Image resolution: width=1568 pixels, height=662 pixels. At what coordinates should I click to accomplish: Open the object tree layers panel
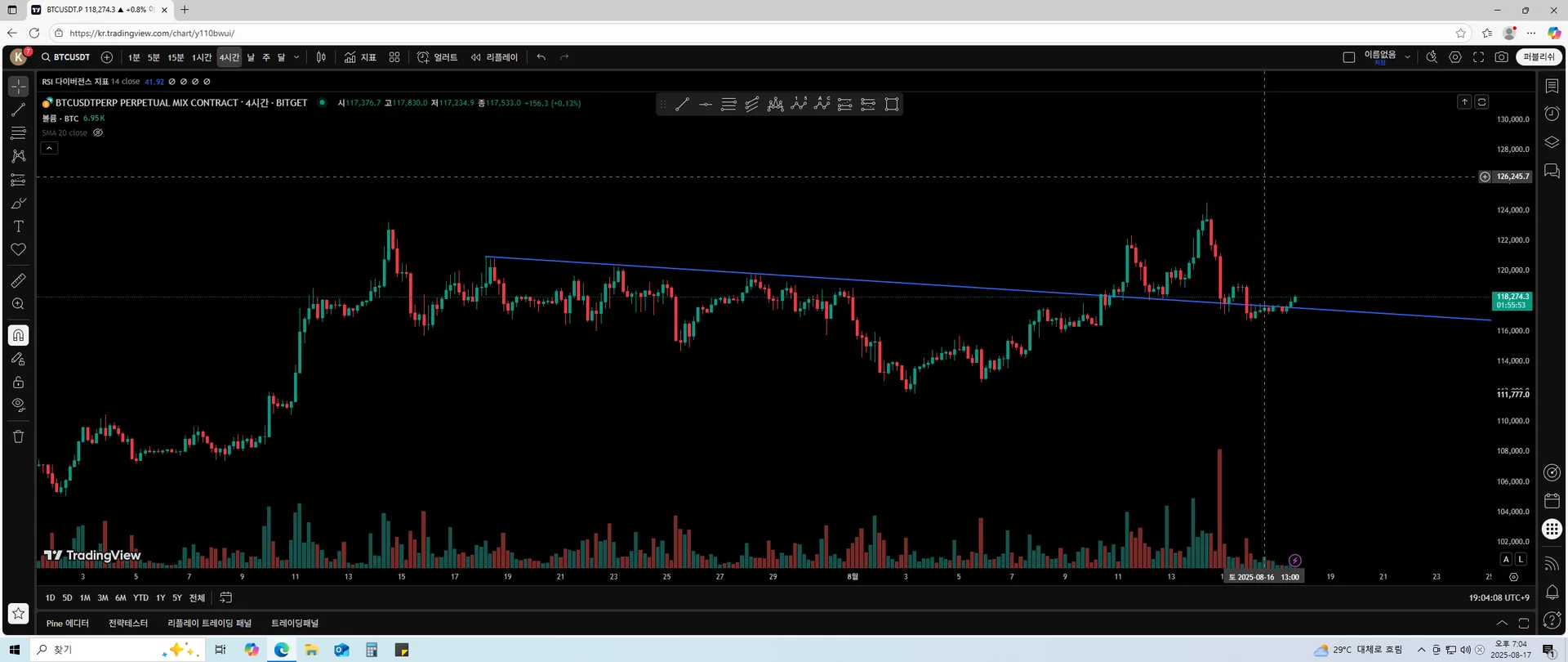pyautogui.click(x=1552, y=142)
